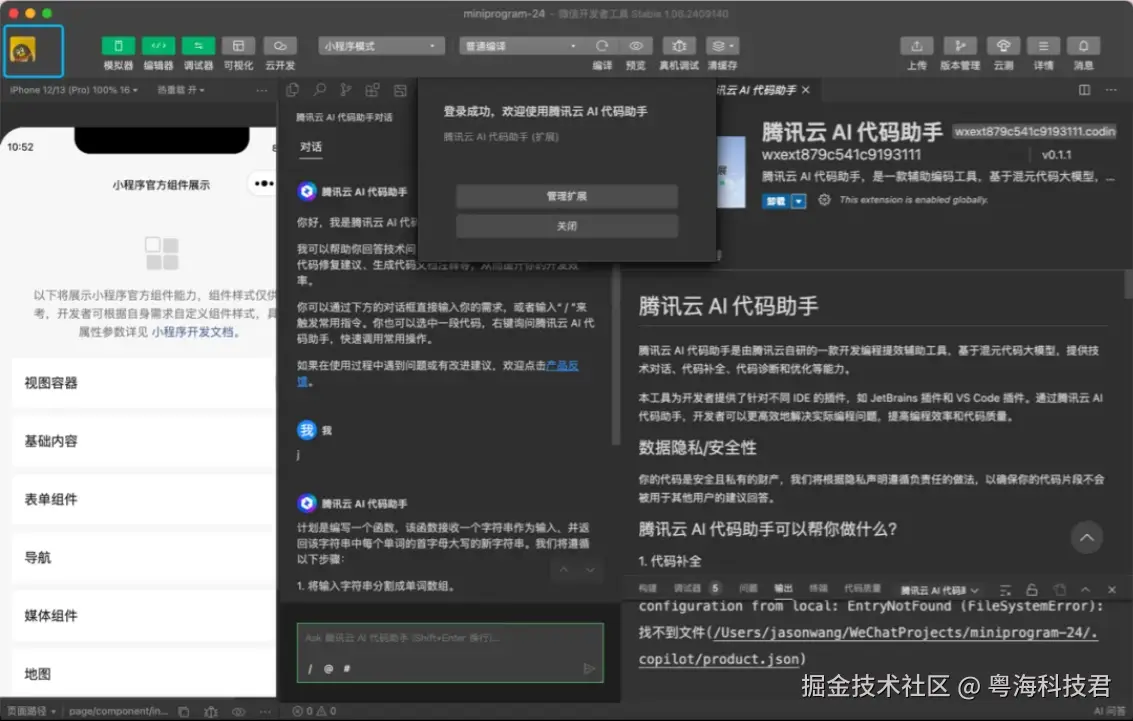This screenshot has height=721, width=1133.
Task: Open the 详情 details panel
Action: (x=1043, y=46)
